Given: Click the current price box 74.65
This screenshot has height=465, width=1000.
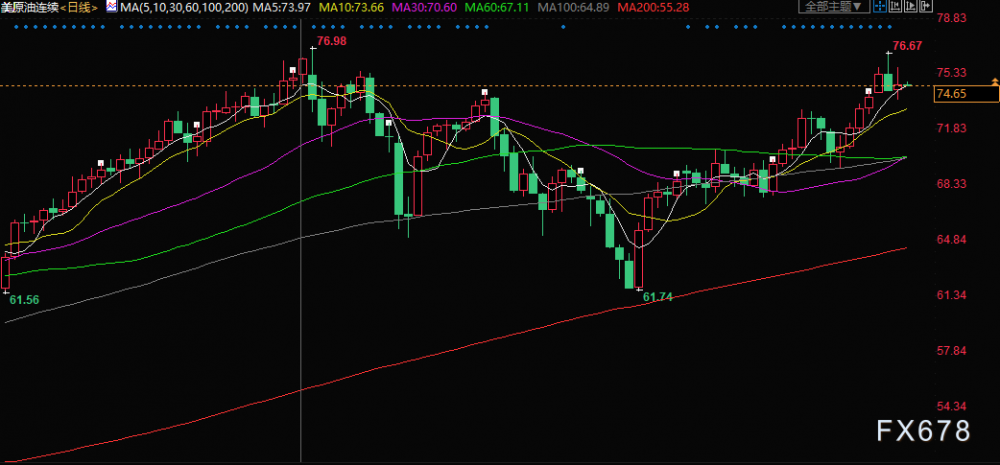Looking at the screenshot, I should click(x=966, y=94).
